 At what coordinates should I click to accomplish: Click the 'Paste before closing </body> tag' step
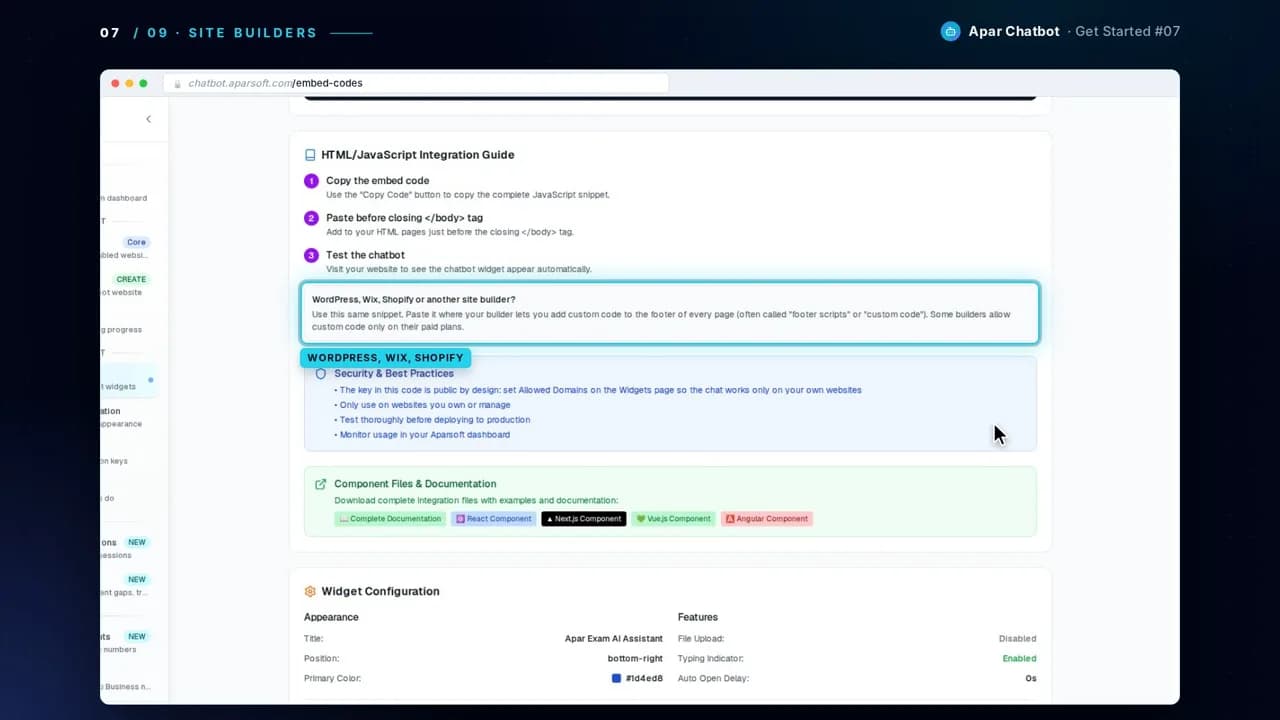coord(404,218)
